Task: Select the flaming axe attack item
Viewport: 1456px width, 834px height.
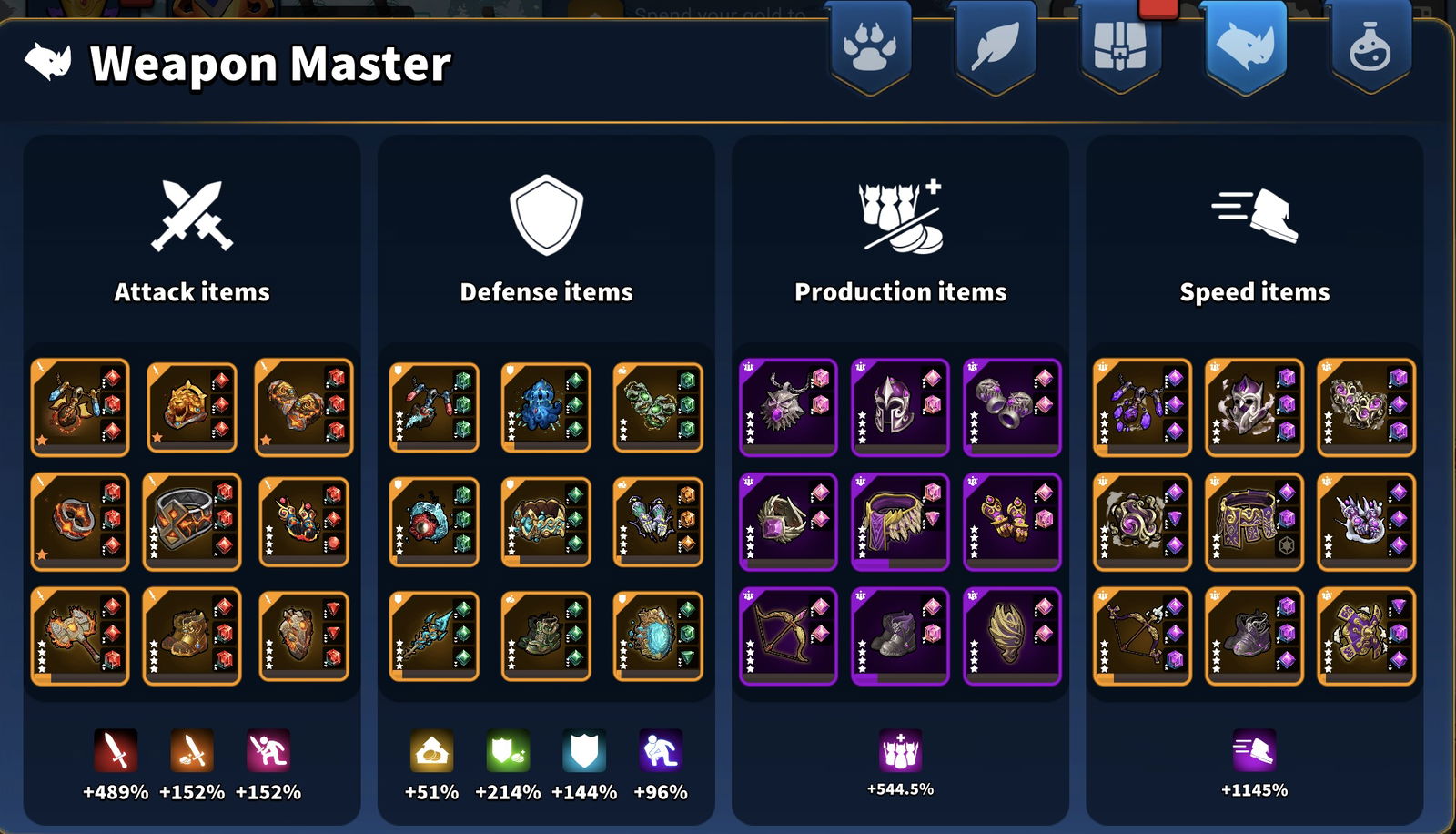Action: pos(80,636)
